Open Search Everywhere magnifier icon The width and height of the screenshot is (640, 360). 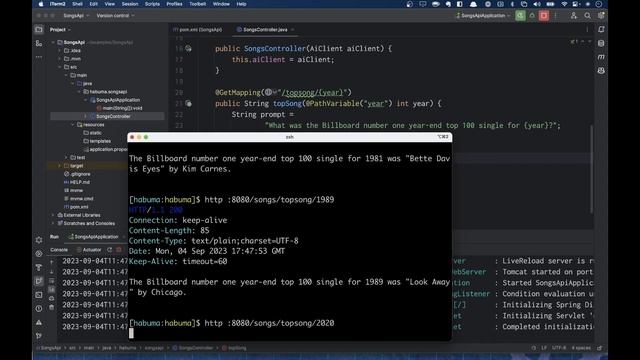pyautogui.click(x=587, y=16)
